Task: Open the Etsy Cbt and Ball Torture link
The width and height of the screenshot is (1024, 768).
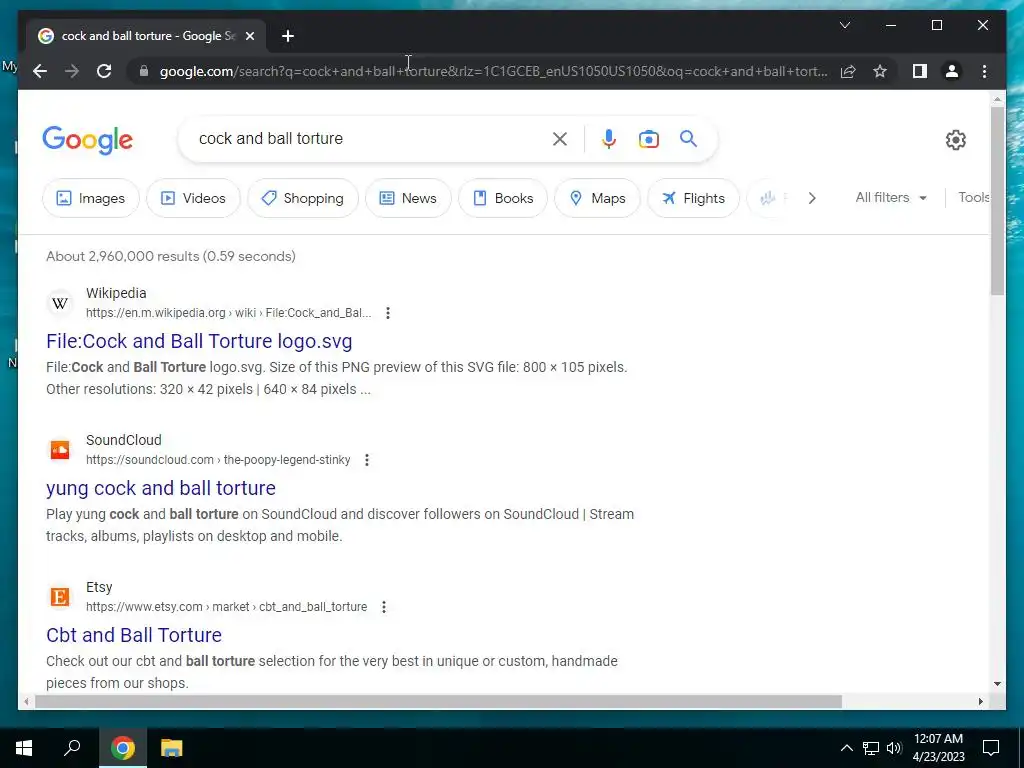Action: 134,635
